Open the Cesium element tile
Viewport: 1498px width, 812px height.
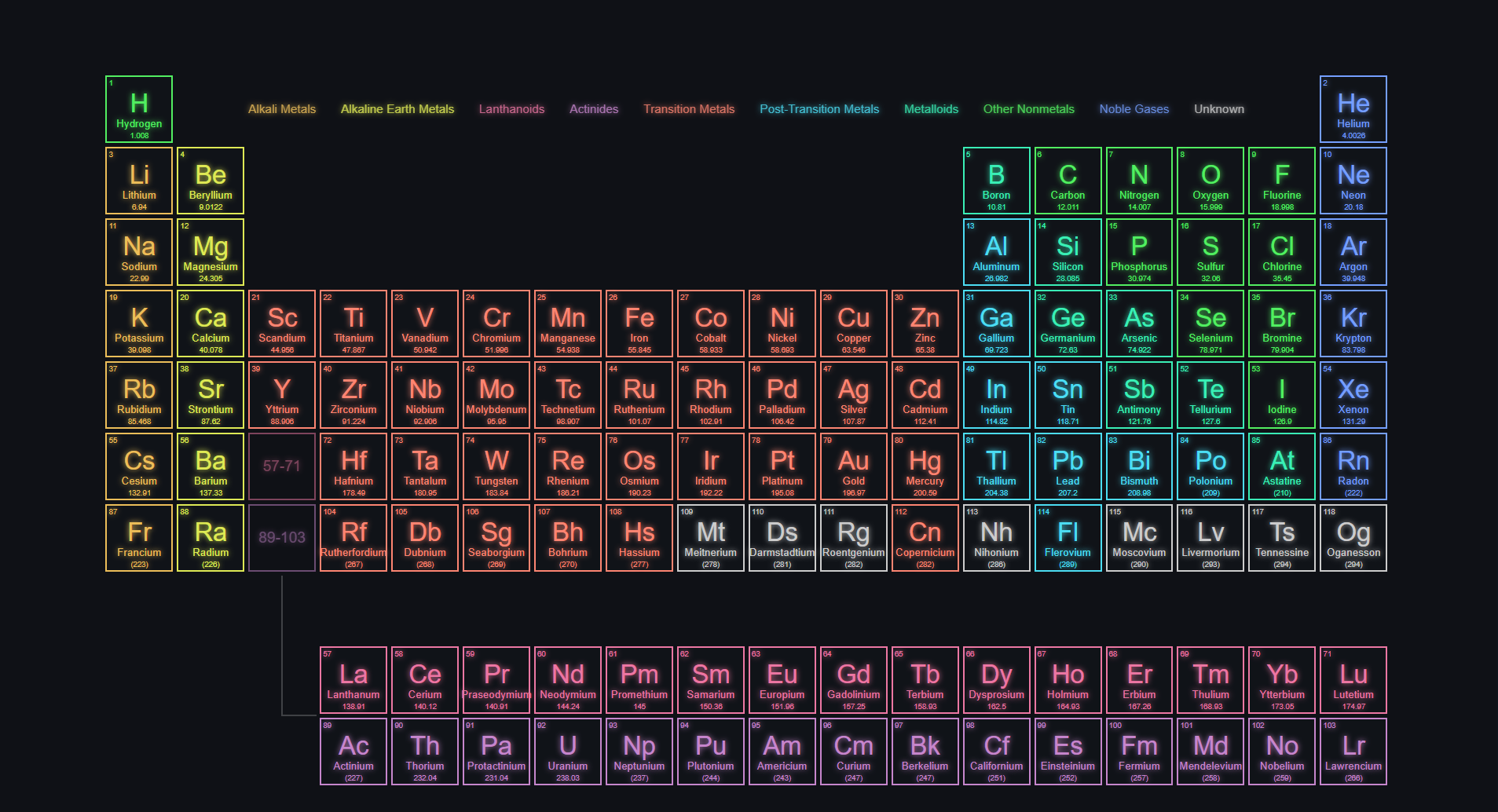139,466
